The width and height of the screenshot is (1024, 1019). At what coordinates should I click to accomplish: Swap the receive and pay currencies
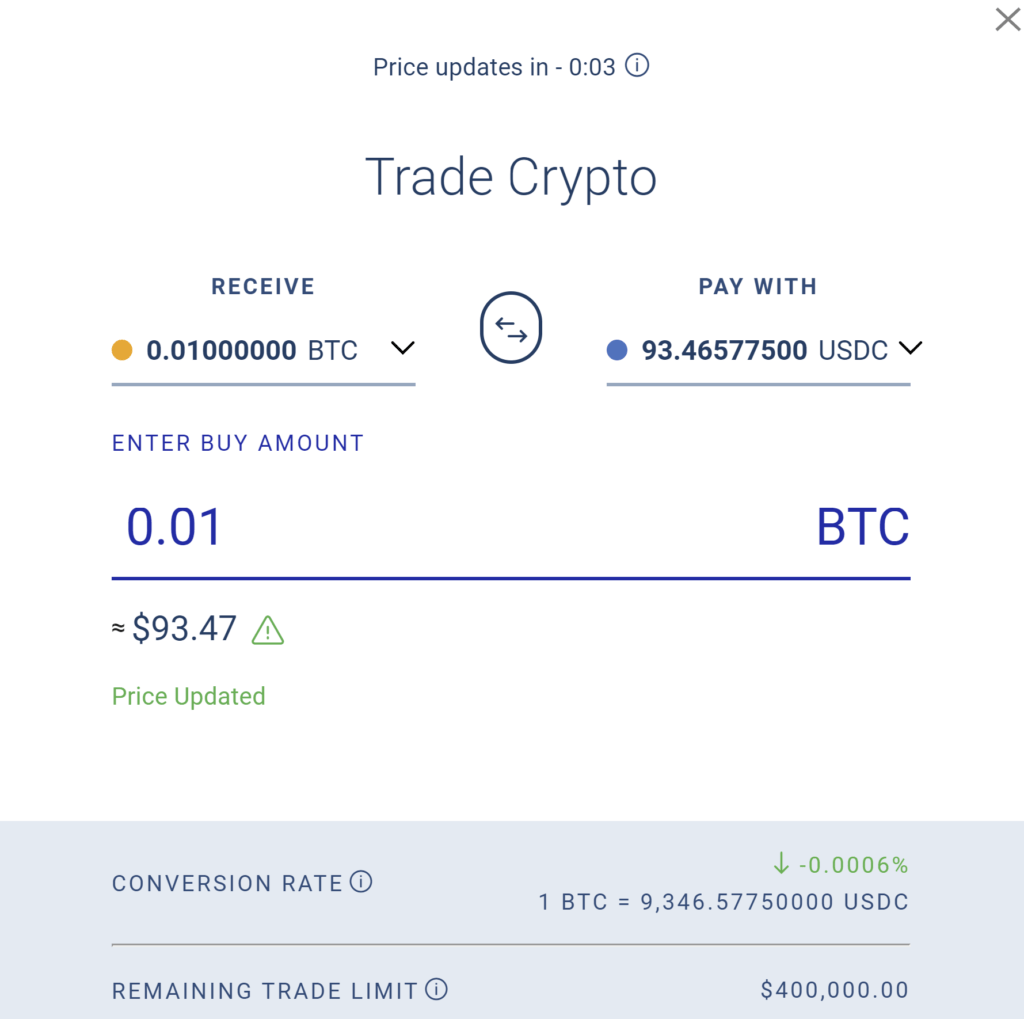click(511, 327)
